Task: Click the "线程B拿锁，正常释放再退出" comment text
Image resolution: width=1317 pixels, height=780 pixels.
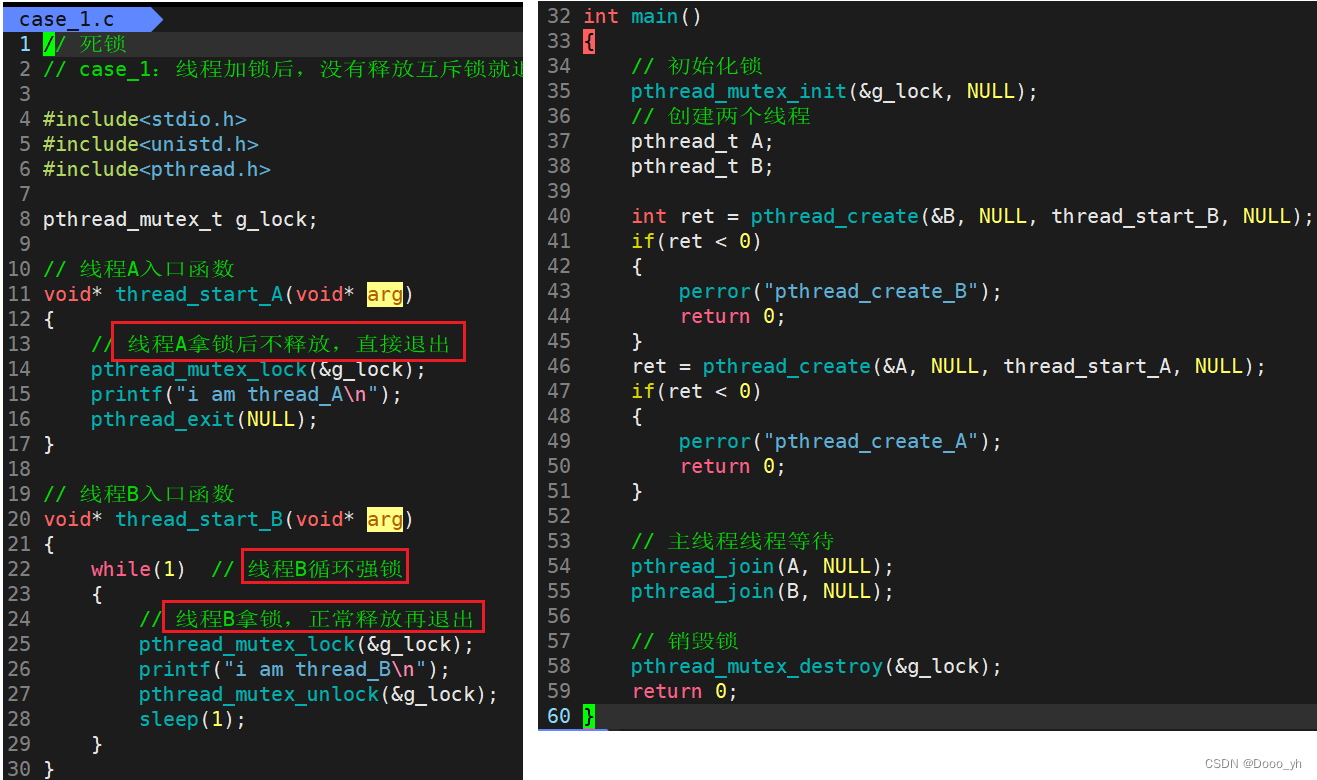Action: point(325,619)
